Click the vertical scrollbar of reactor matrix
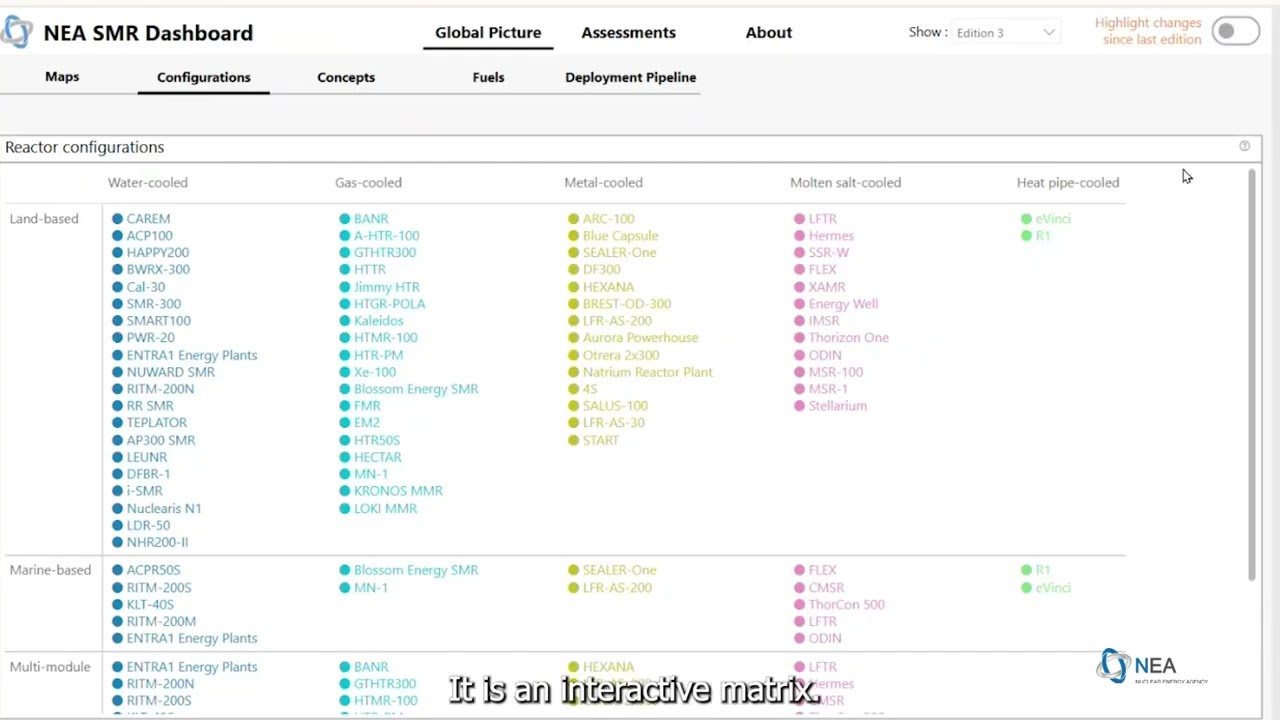This screenshot has height=720, width=1280. pos(1251,374)
